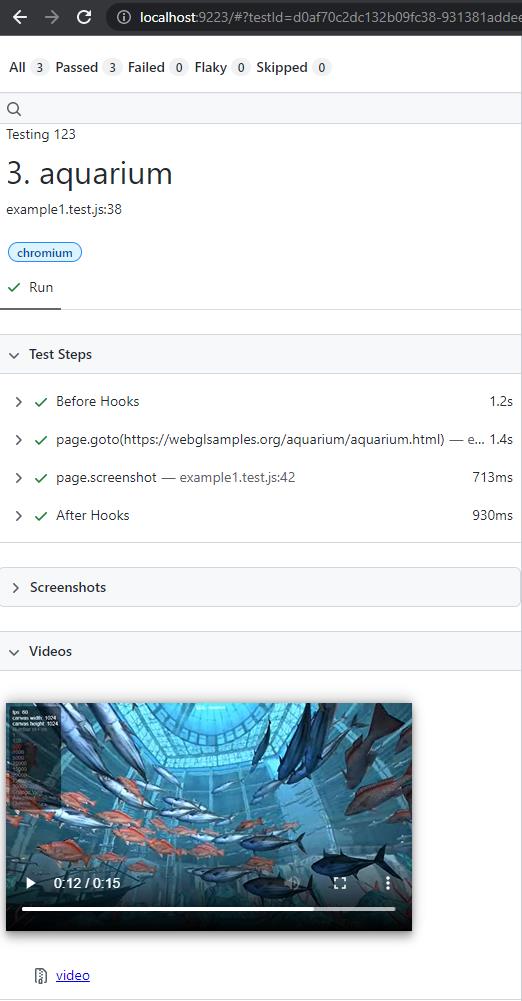The width and height of the screenshot is (522, 1001).
Task: Focus the test search field
Action: coord(261,109)
